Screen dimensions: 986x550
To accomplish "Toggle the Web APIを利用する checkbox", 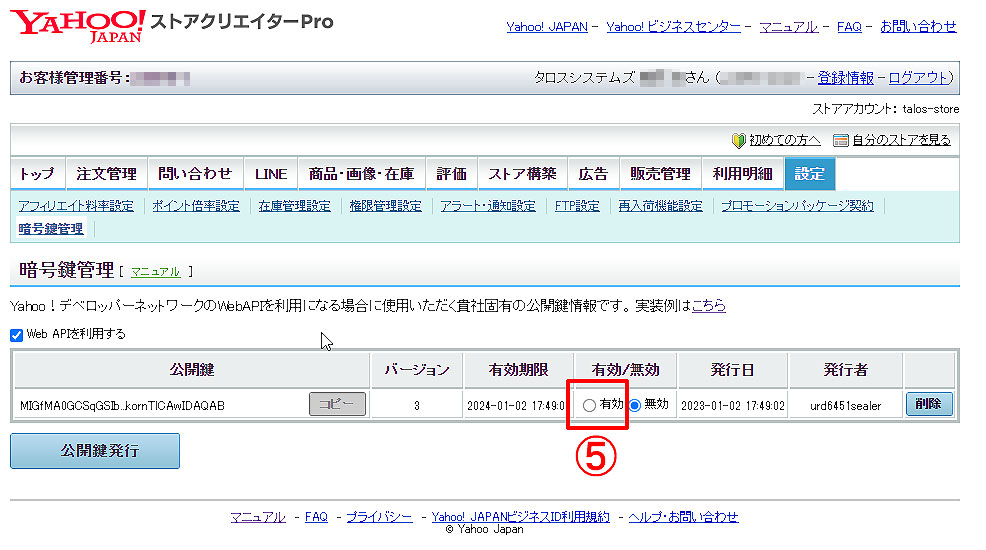I will coord(17,335).
